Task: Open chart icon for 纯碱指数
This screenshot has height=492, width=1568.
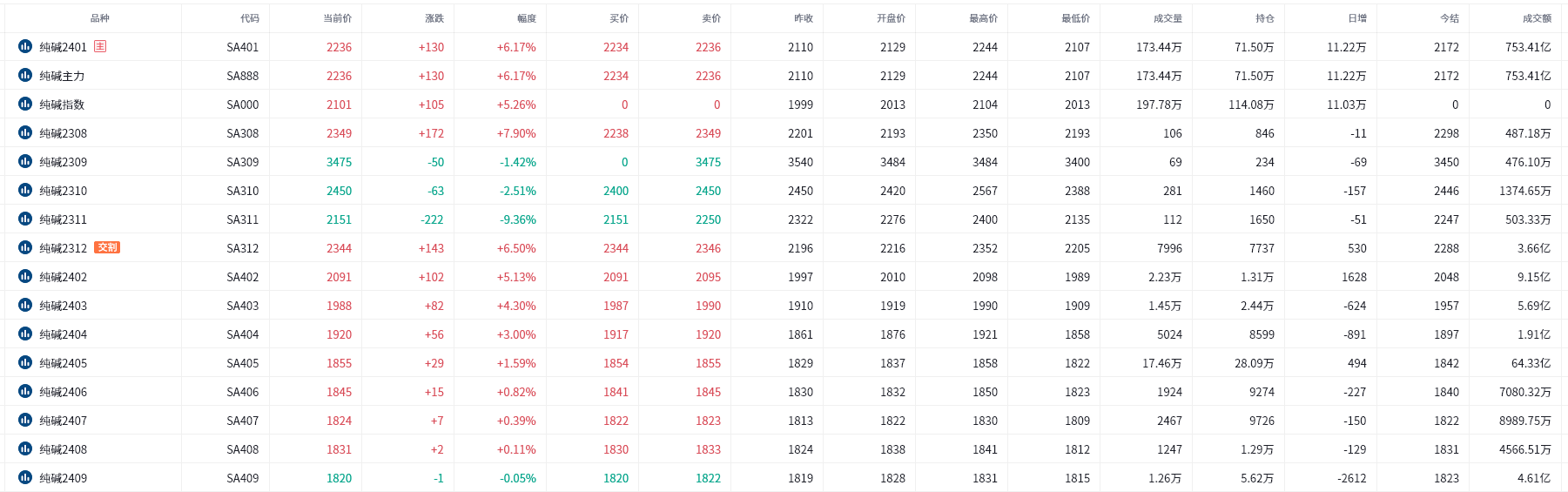Action: [x=25, y=104]
